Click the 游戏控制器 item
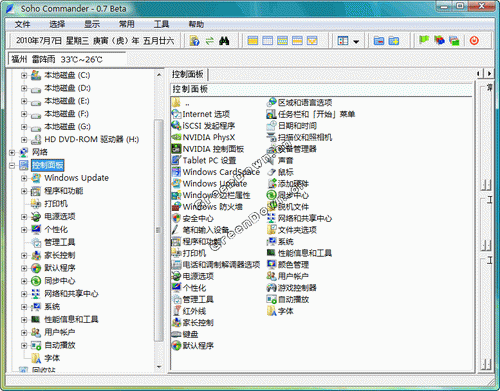This screenshot has width=500, height=391. pos(292,288)
